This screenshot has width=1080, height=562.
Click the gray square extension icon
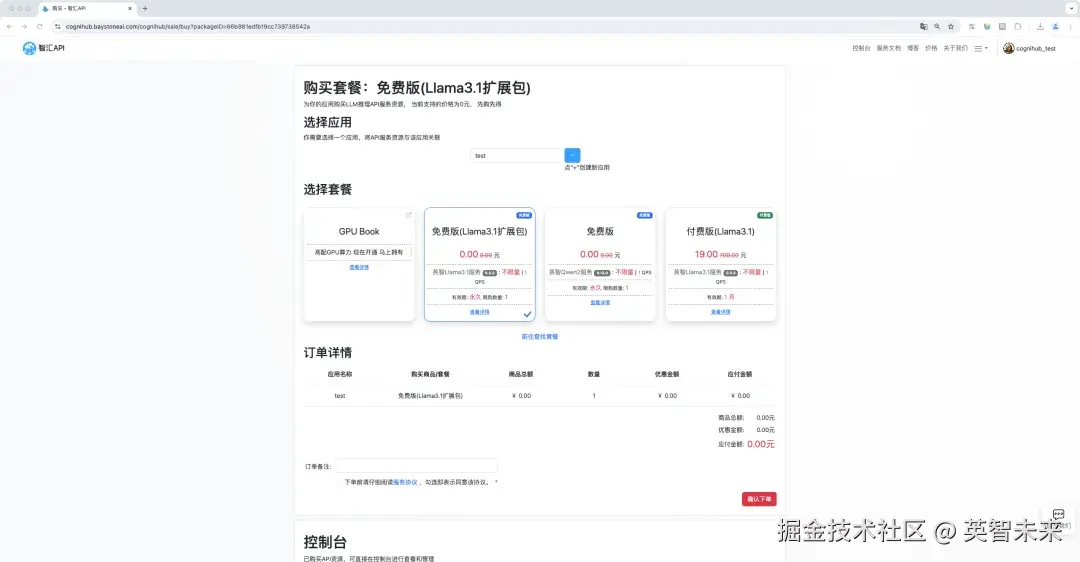click(x=1002, y=26)
